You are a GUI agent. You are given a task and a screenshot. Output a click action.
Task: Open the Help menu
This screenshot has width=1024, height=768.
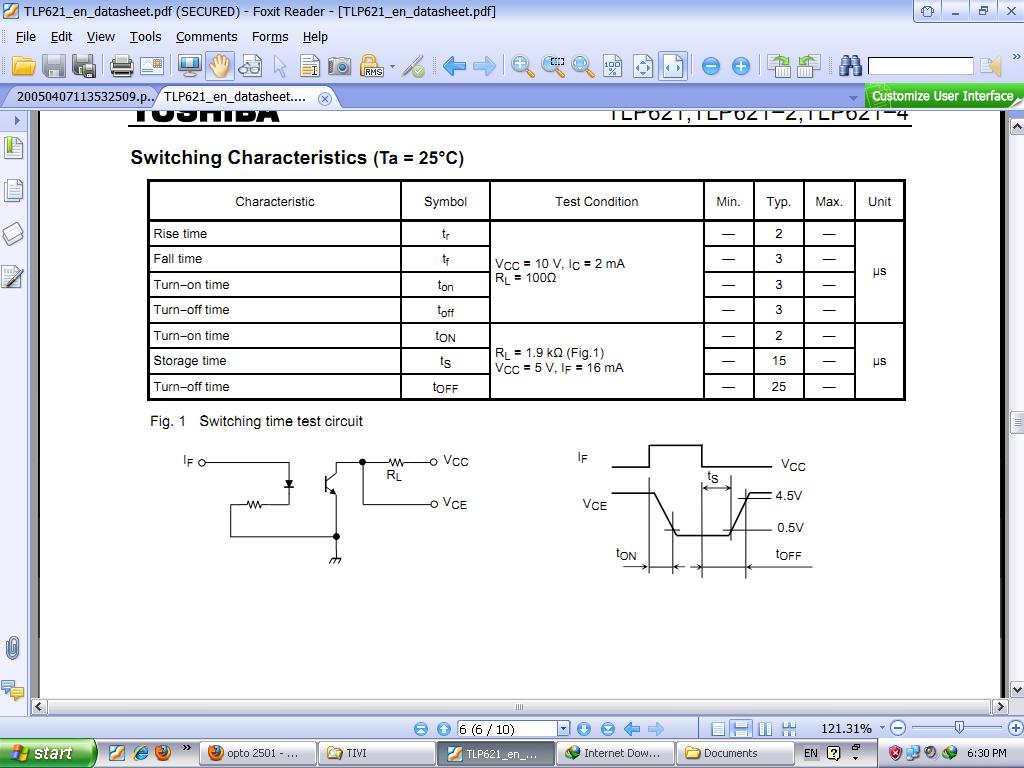(x=315, y=37)
